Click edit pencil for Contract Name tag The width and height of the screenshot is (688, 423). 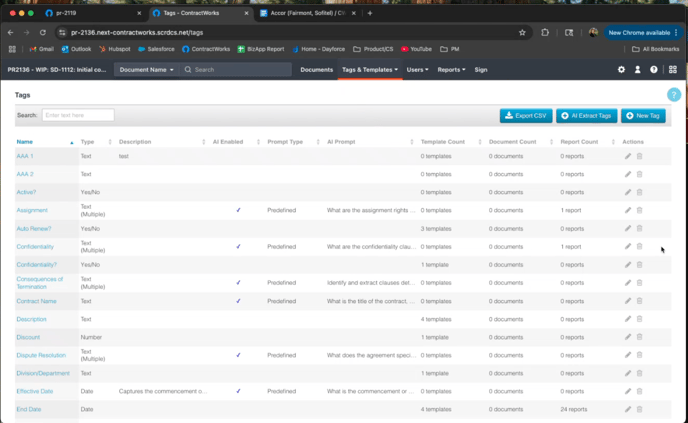coord(628,301)
